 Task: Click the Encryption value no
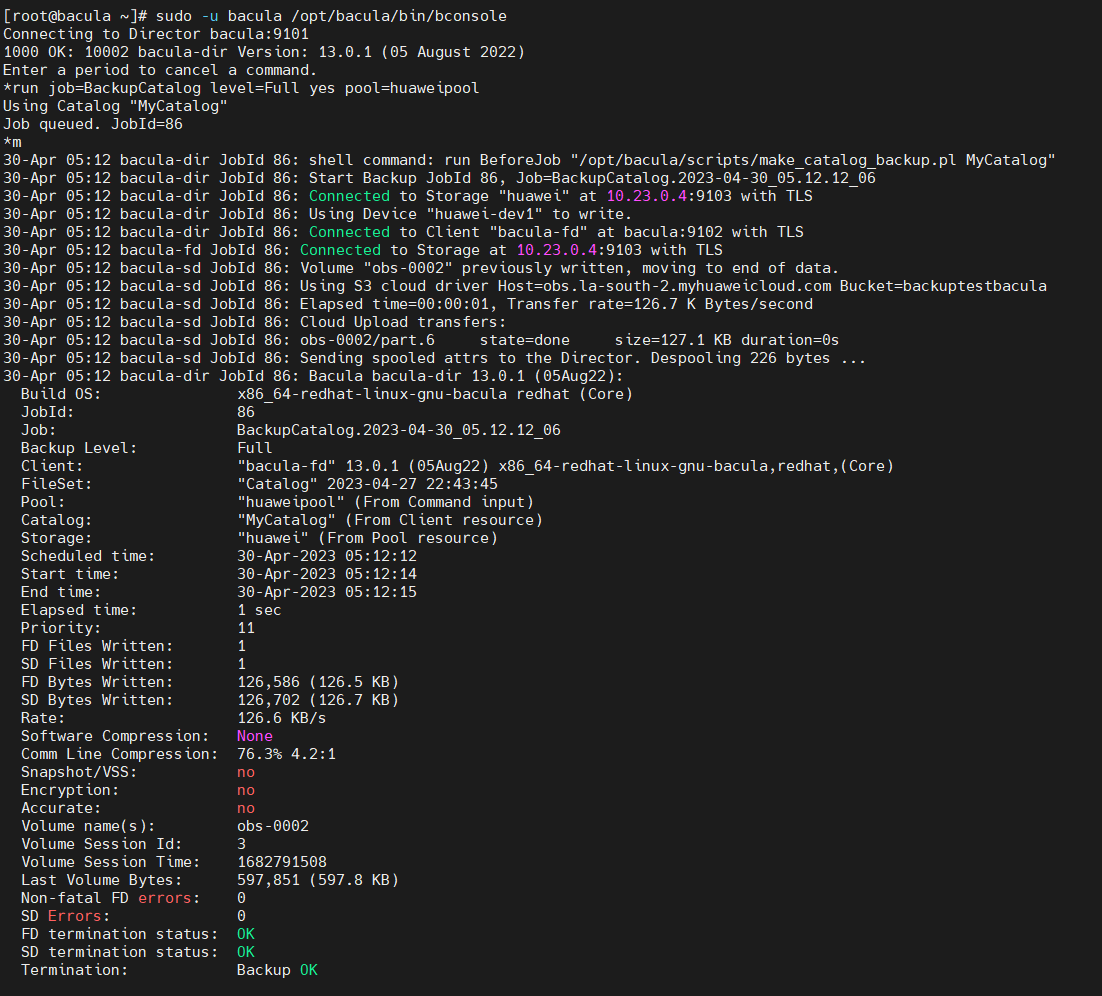246,790
